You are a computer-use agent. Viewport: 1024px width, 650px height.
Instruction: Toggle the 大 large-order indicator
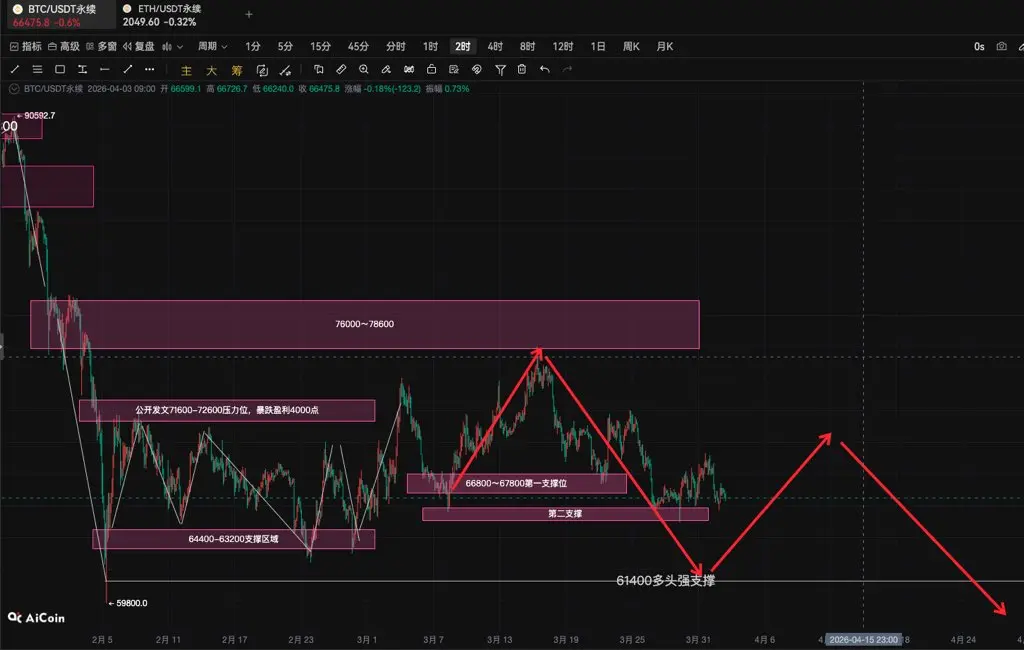[x=212, y=70]
